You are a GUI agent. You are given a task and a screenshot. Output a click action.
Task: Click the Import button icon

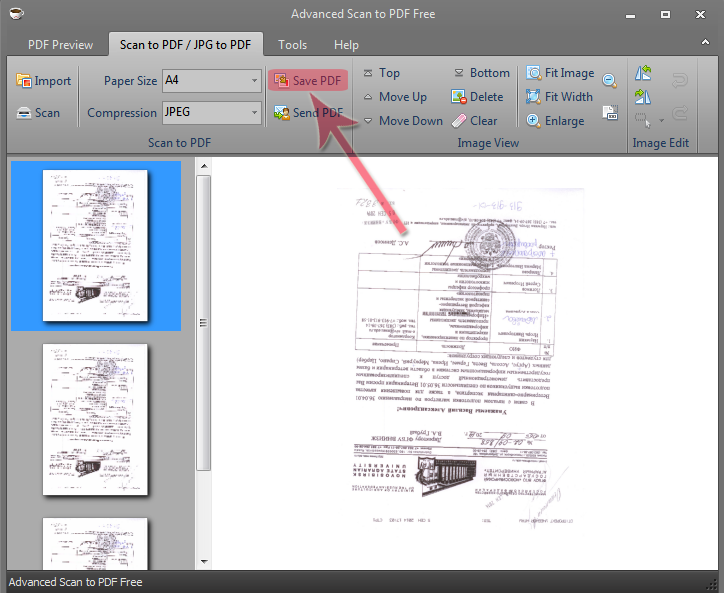24,81
